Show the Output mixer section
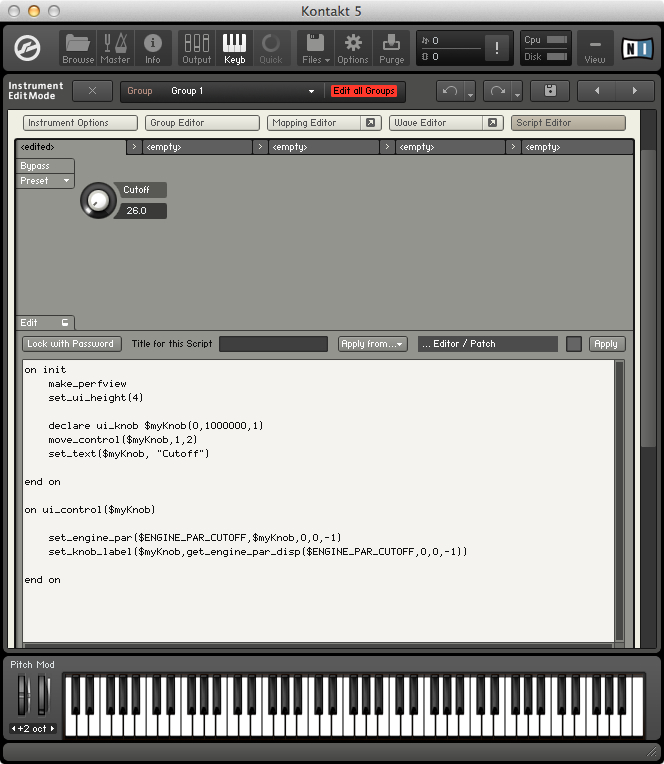This screenshot has width=664, height=764. click(196, 47)
